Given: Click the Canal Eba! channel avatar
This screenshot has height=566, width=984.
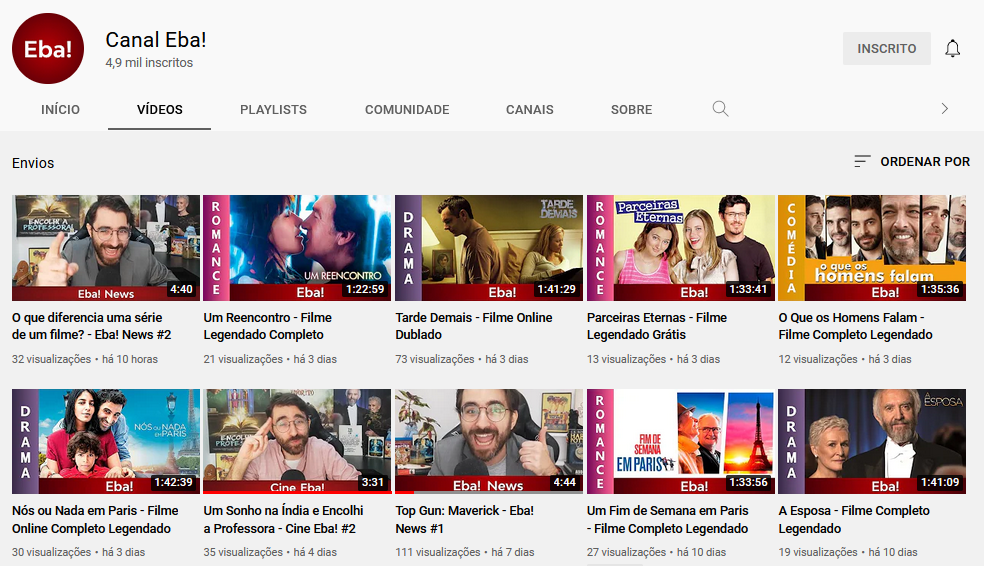Looking at the screenshot, I should coord(48,49).
